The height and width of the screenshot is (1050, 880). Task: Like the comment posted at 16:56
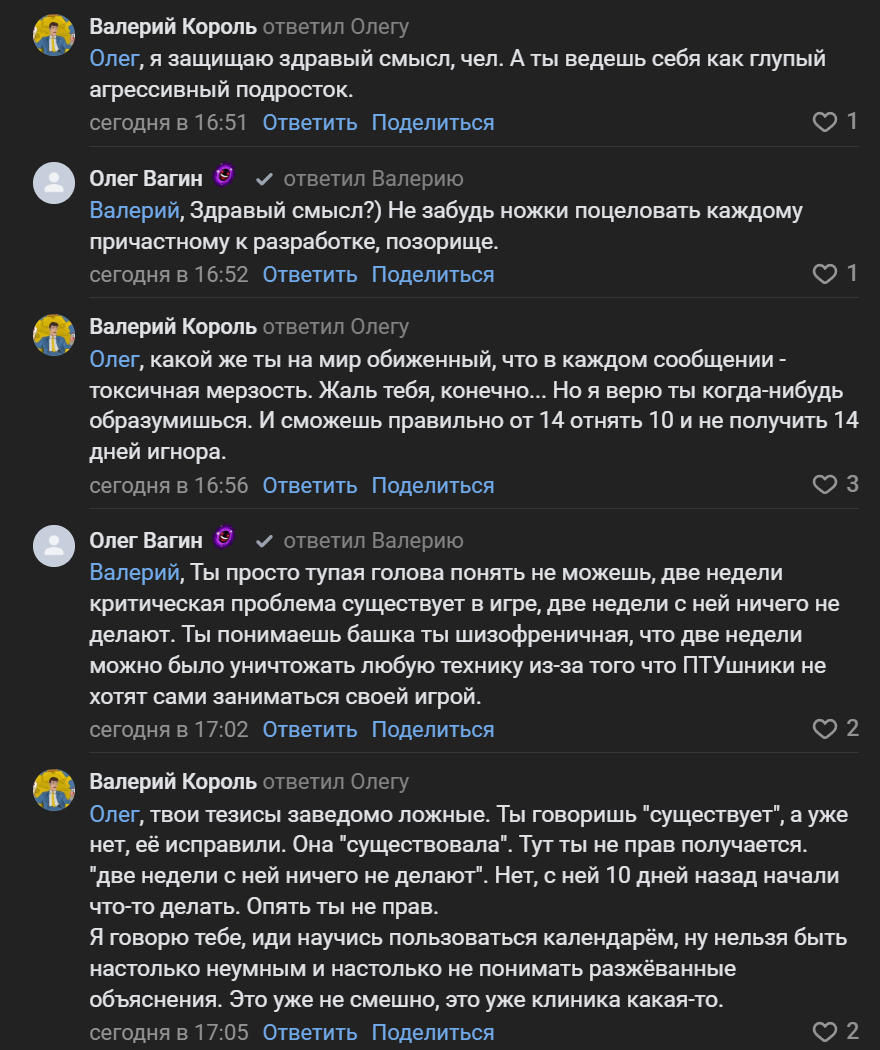coord(824,485)
